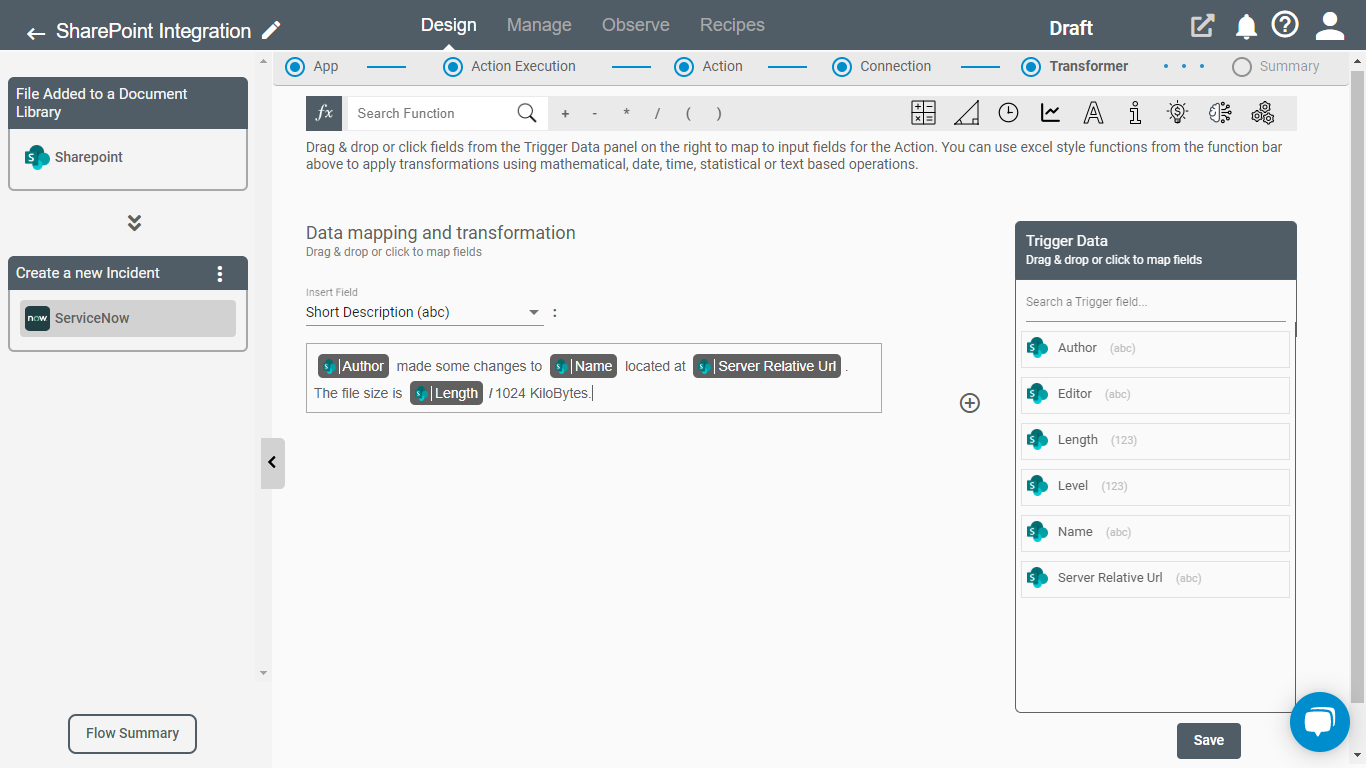Insert an opening parenthesis
Viewport: 1366px width, 768px height.
688,114
